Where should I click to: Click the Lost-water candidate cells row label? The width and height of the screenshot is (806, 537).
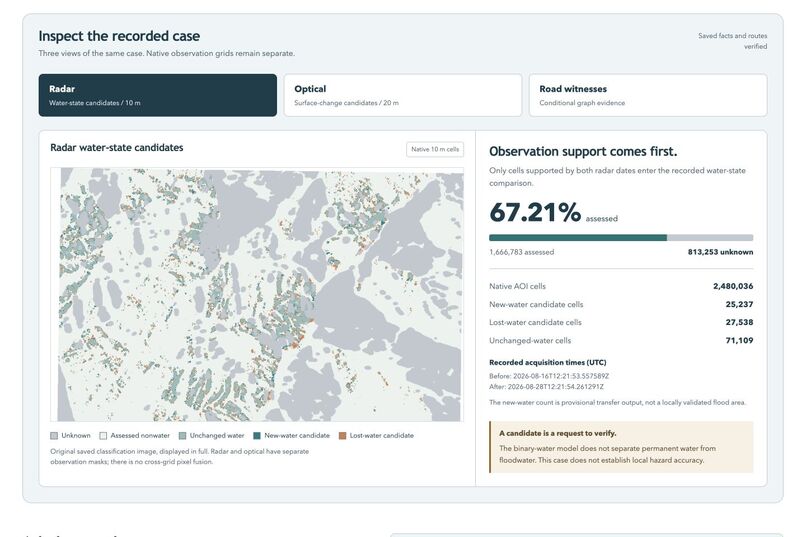point(535,322)
